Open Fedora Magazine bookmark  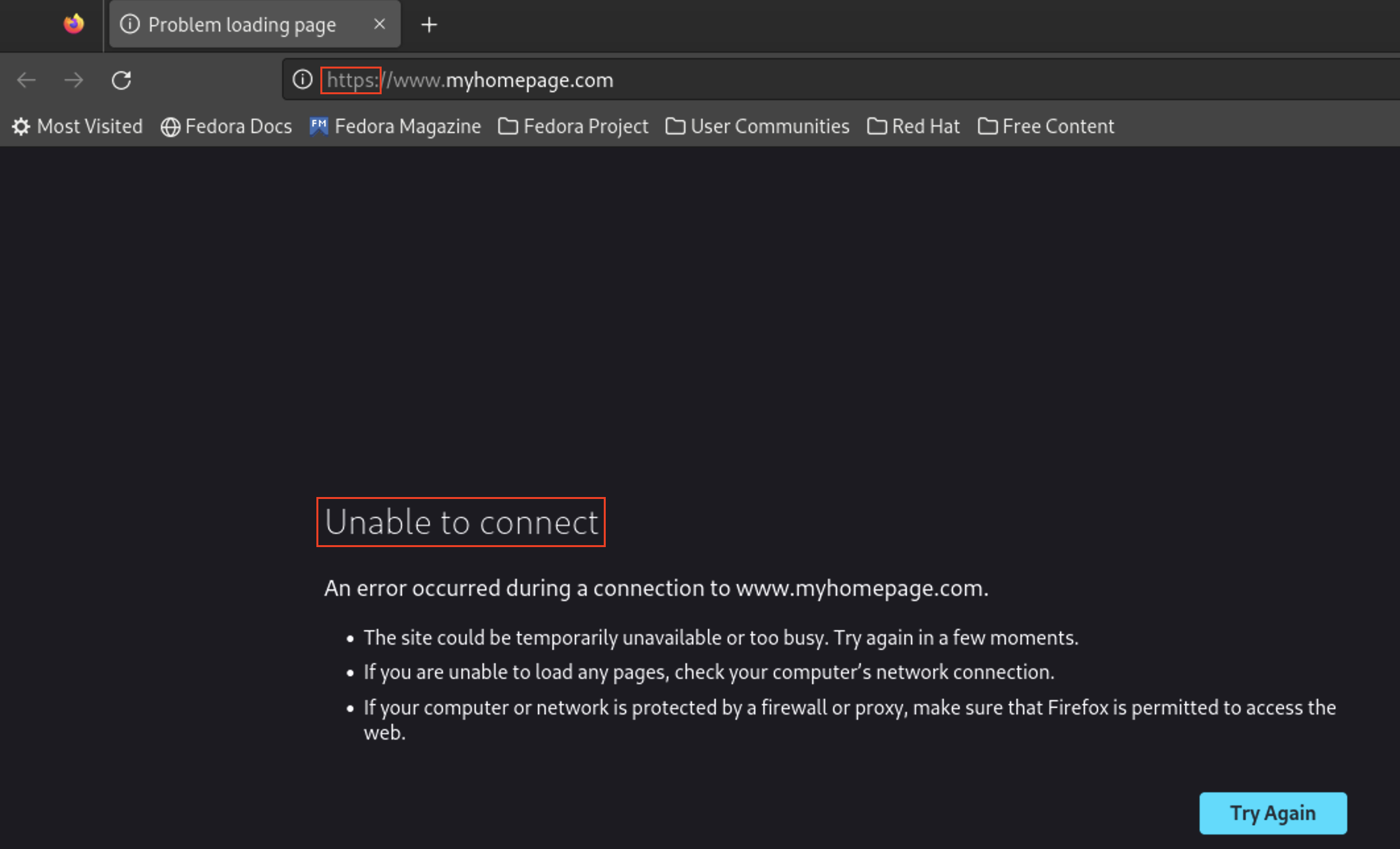tap(395, 127)
